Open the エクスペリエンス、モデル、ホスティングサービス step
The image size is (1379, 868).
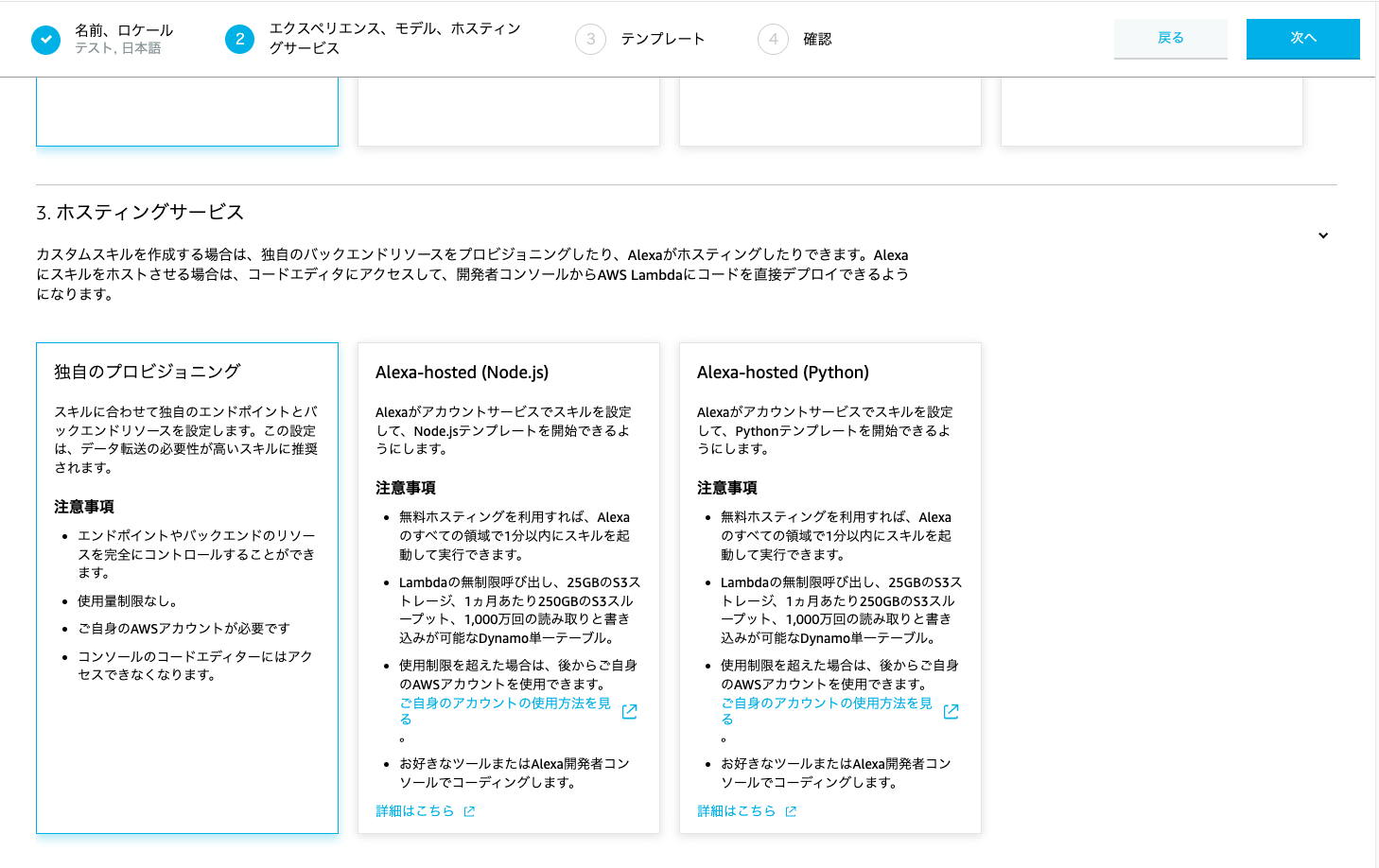tap(394, 39)
